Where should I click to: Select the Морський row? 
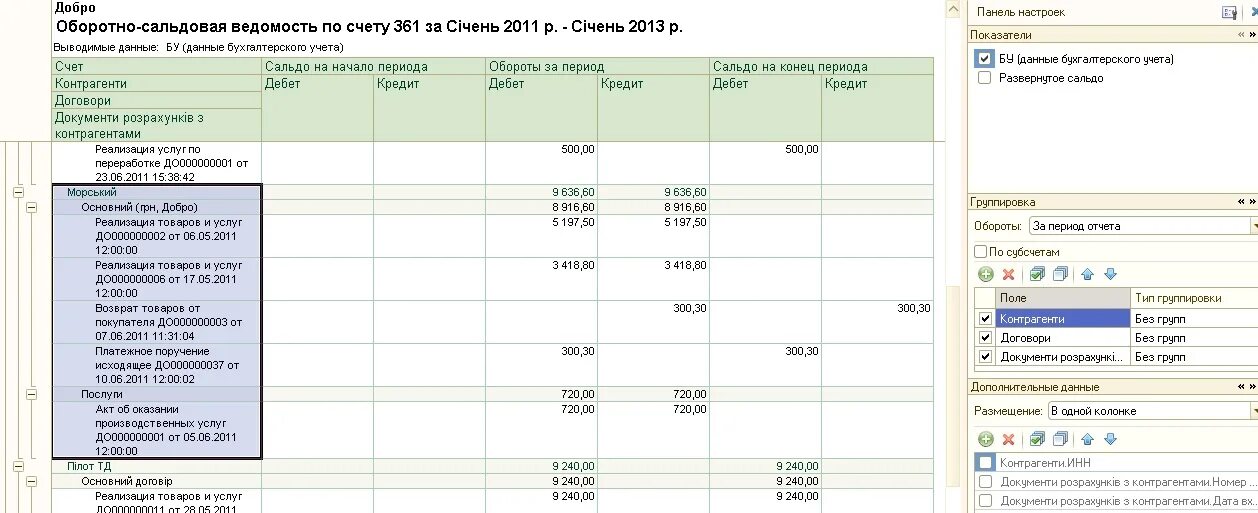(157, 192)
